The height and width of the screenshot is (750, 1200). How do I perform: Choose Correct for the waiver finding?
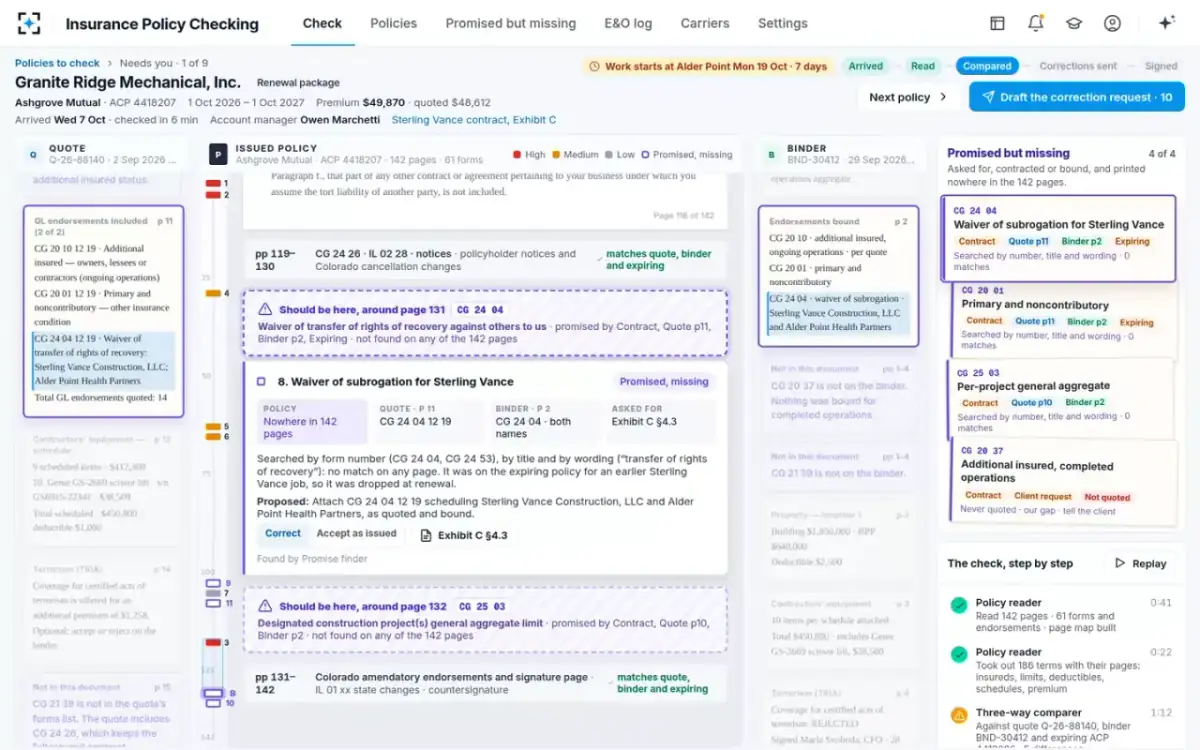tap(283, 534)
